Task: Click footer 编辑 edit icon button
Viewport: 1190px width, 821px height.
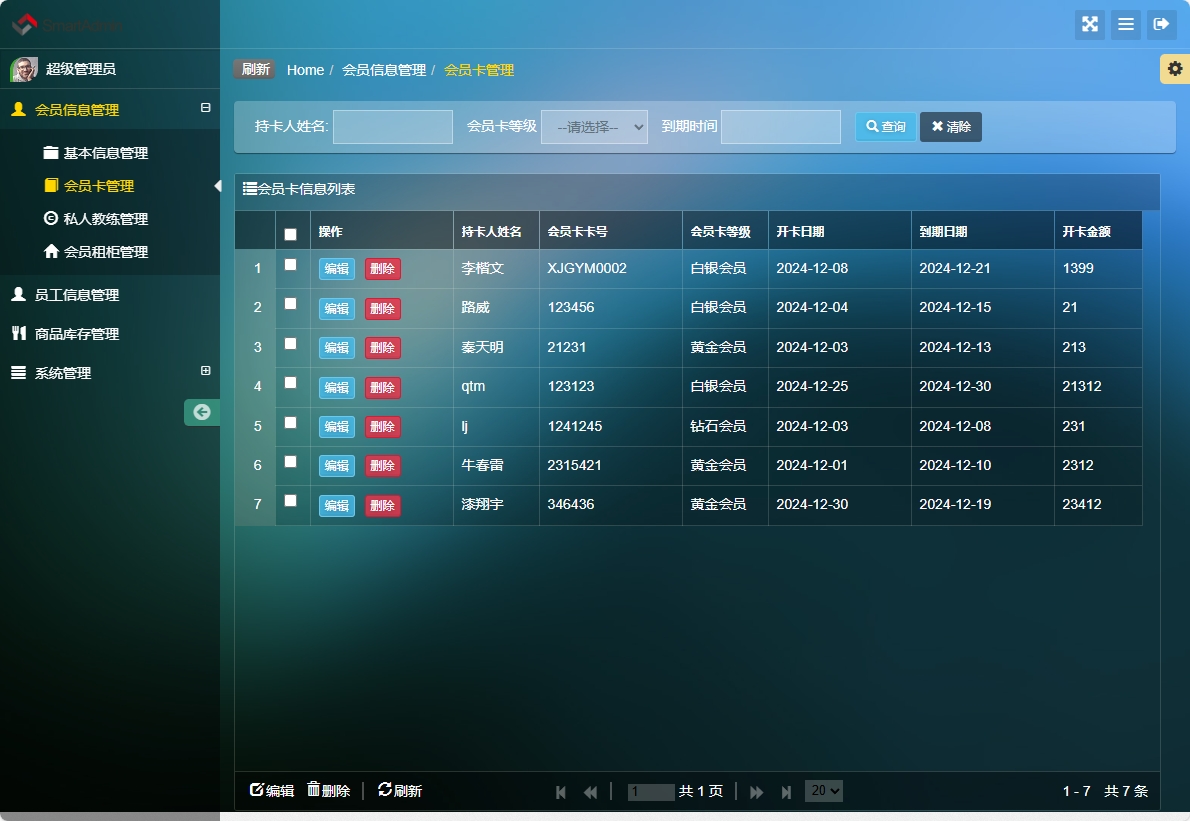Action: pos(272,791)
